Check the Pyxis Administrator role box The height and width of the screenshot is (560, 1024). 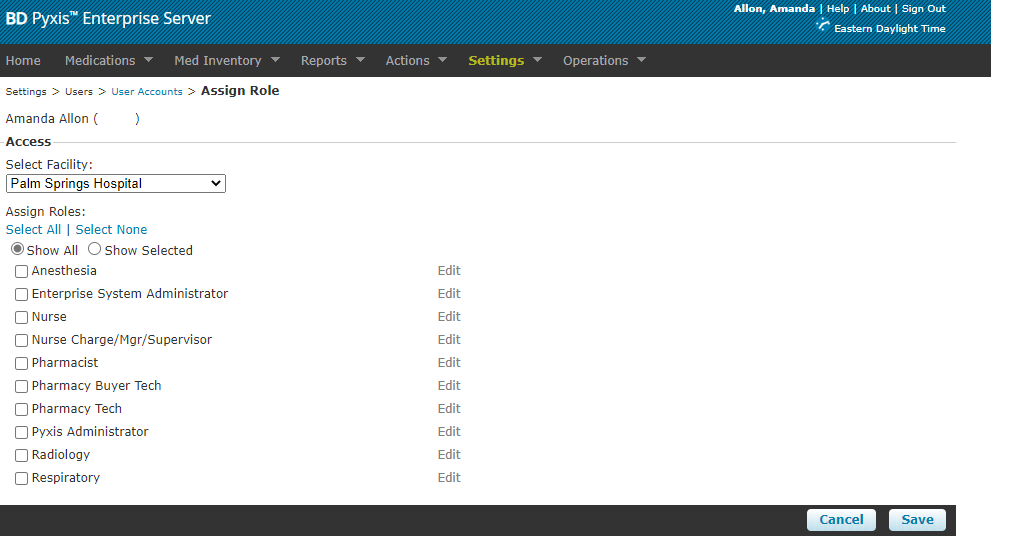pos(21,433)
